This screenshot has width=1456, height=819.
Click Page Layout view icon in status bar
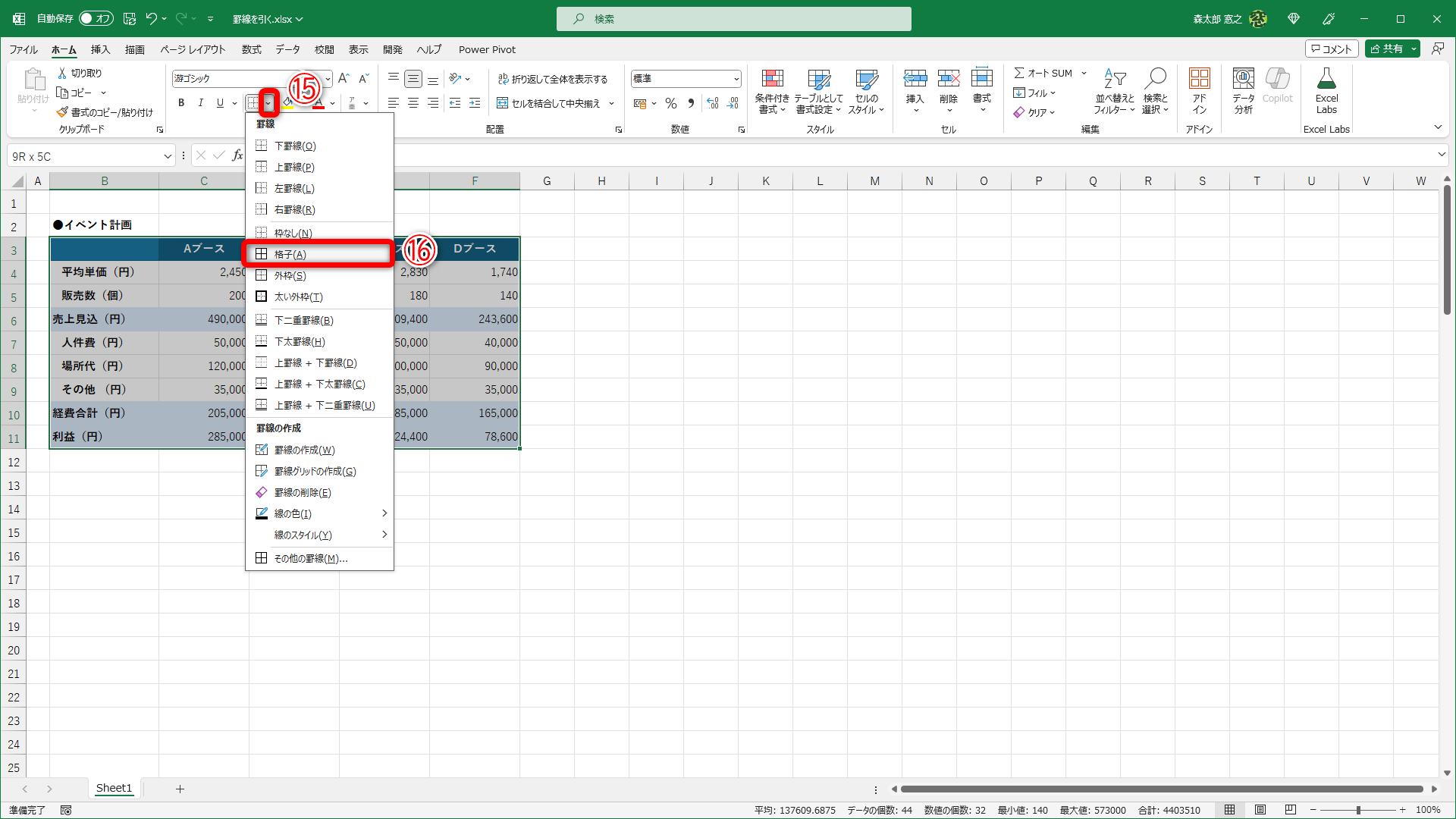click(x=1260, y=810)
